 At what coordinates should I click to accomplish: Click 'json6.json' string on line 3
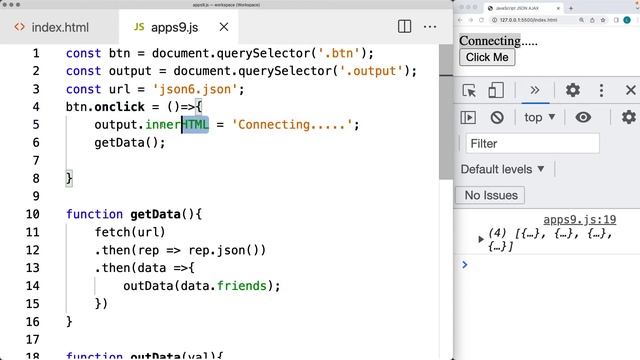(x=195, y=89)
